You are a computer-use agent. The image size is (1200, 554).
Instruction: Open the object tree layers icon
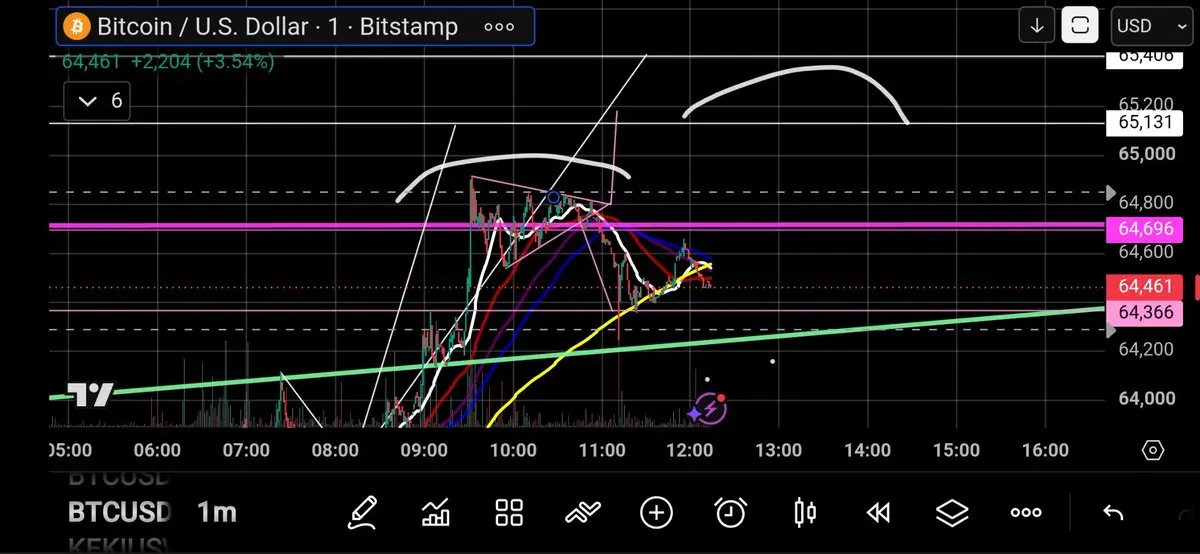click(953, 513)
